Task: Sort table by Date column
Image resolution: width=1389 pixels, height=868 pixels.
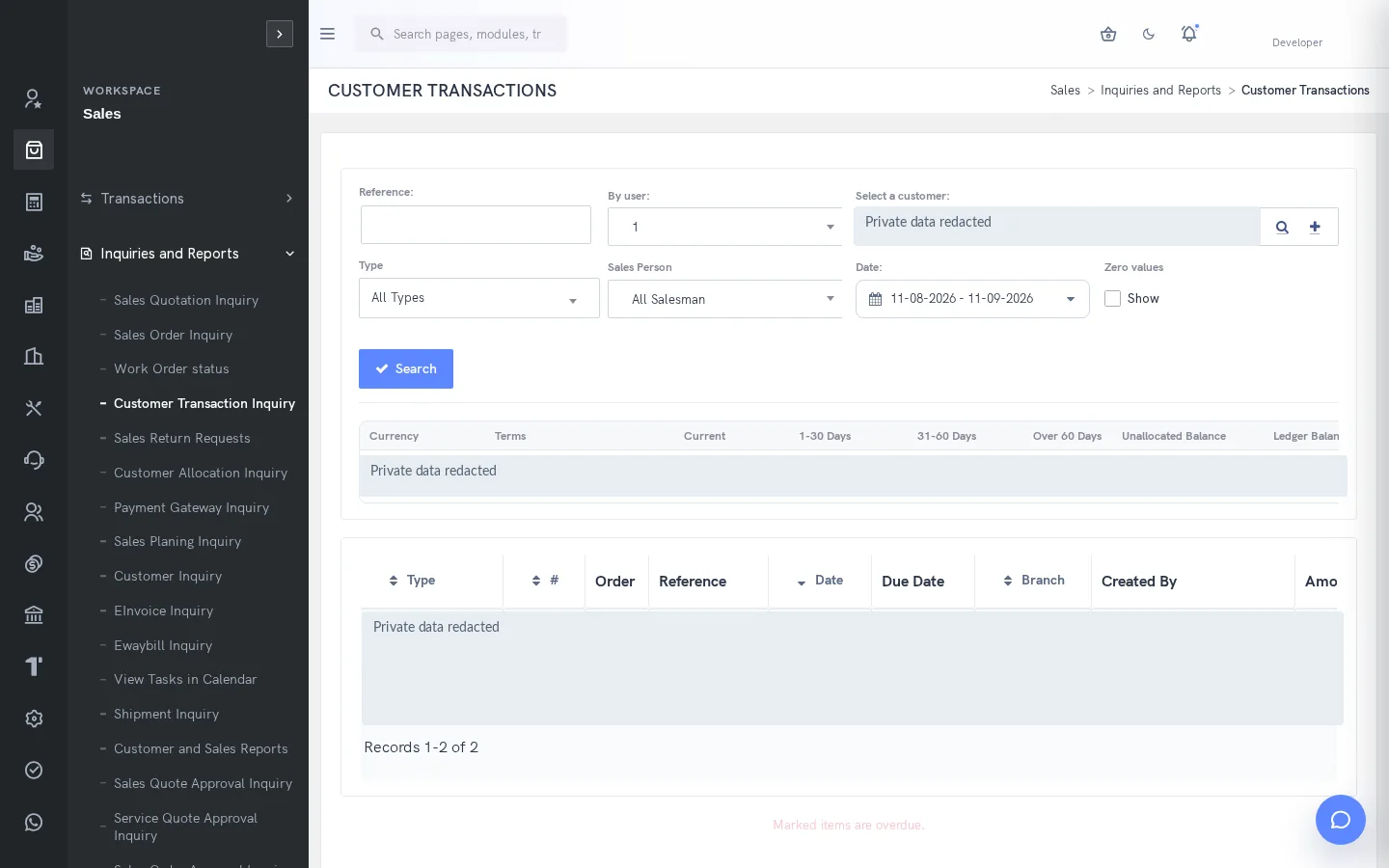Action: click(820, 581)
